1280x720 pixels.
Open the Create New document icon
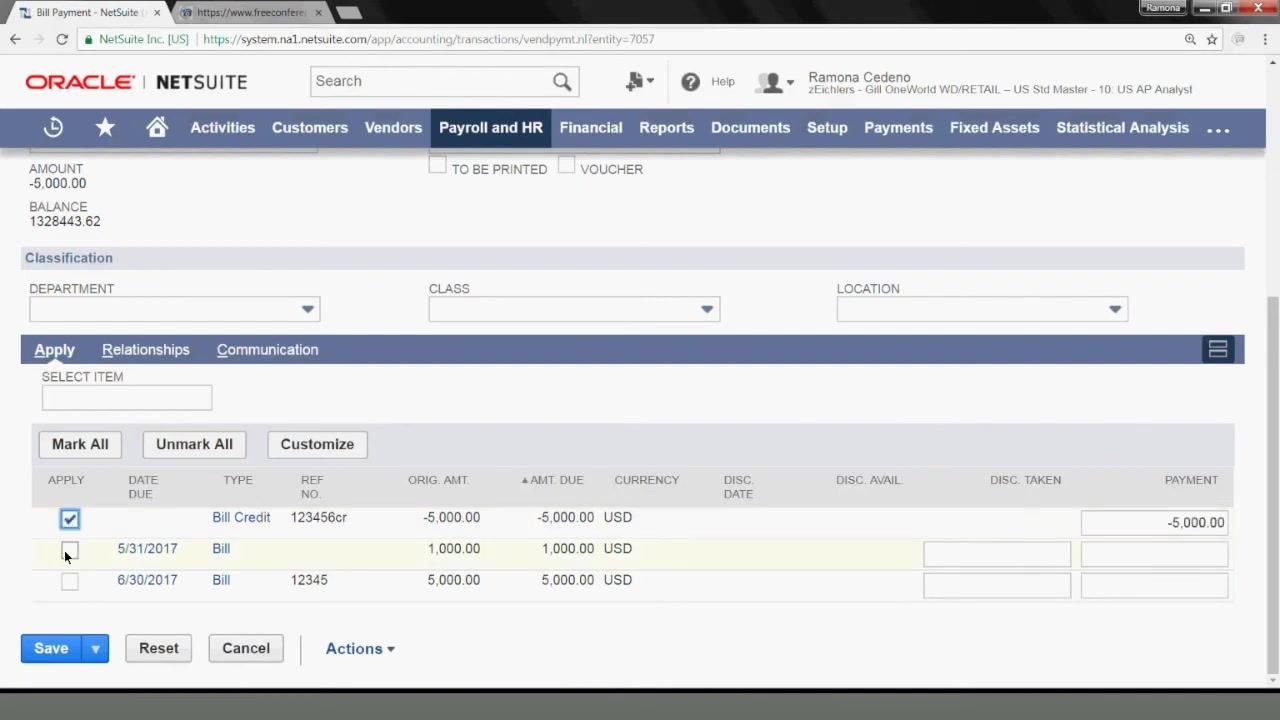(x=639, y=82)
